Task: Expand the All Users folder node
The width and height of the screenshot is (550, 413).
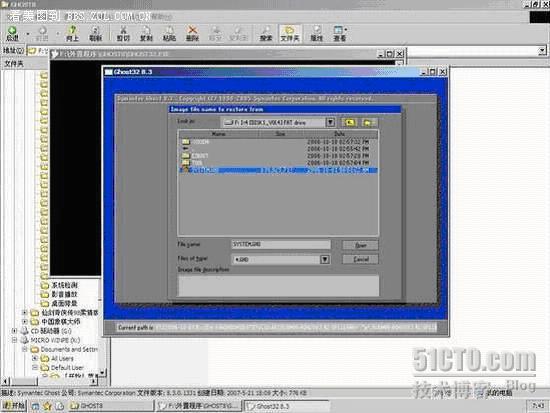Action: click(35, 358)
